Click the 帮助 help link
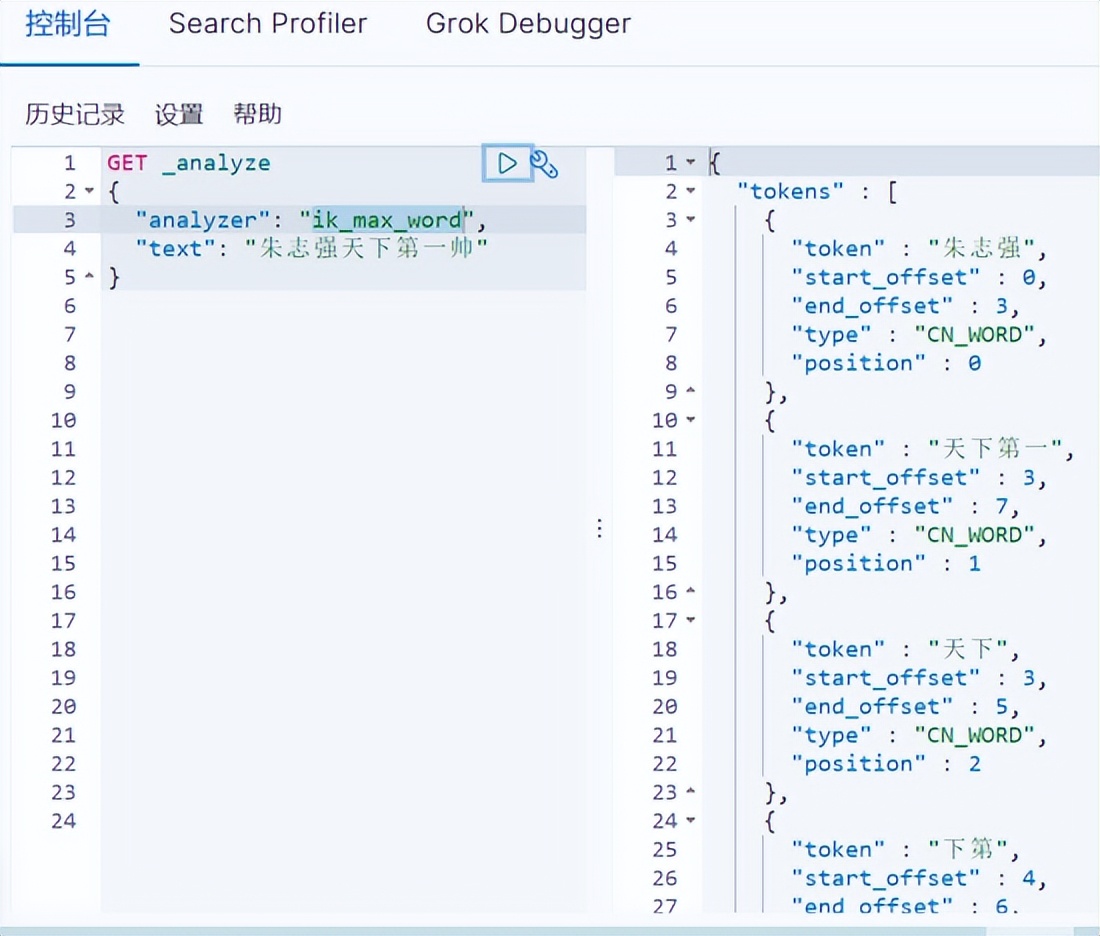This screenshot has width=1100, height=936. pyautogui.click(x=257, y=114)
